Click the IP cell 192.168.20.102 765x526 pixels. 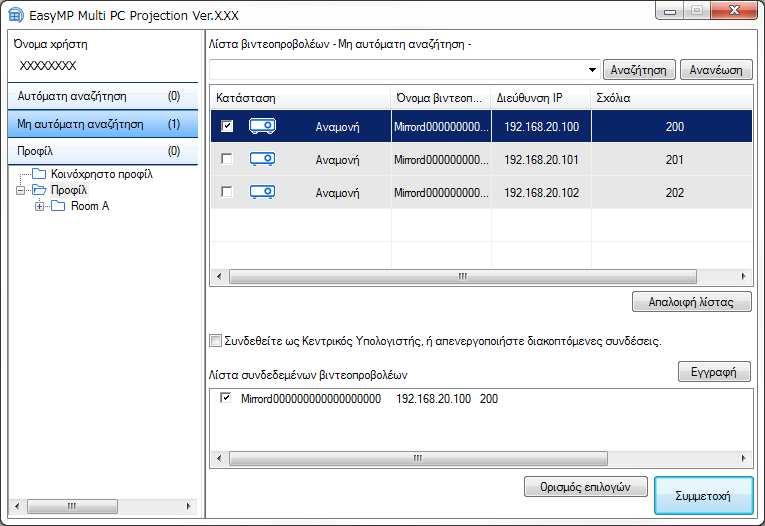point(541,192)
